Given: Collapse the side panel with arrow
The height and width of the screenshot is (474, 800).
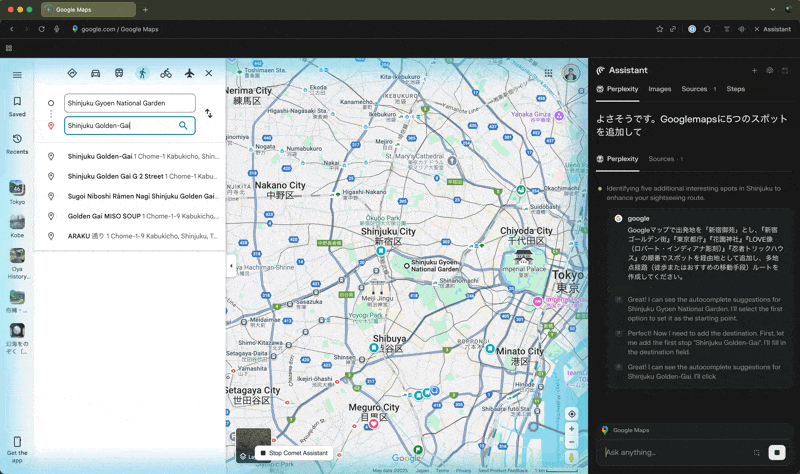Looking at the screenshot, I should tap(231, 266).
